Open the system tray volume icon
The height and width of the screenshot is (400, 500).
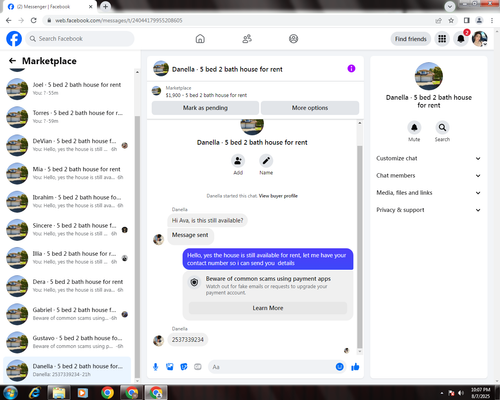coord(461,393)
